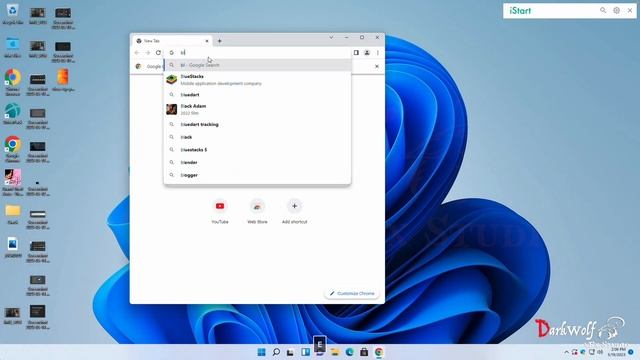Select the teal globe desktop shortcut
This screenshot has width=640, height=360.
[13, 114]
